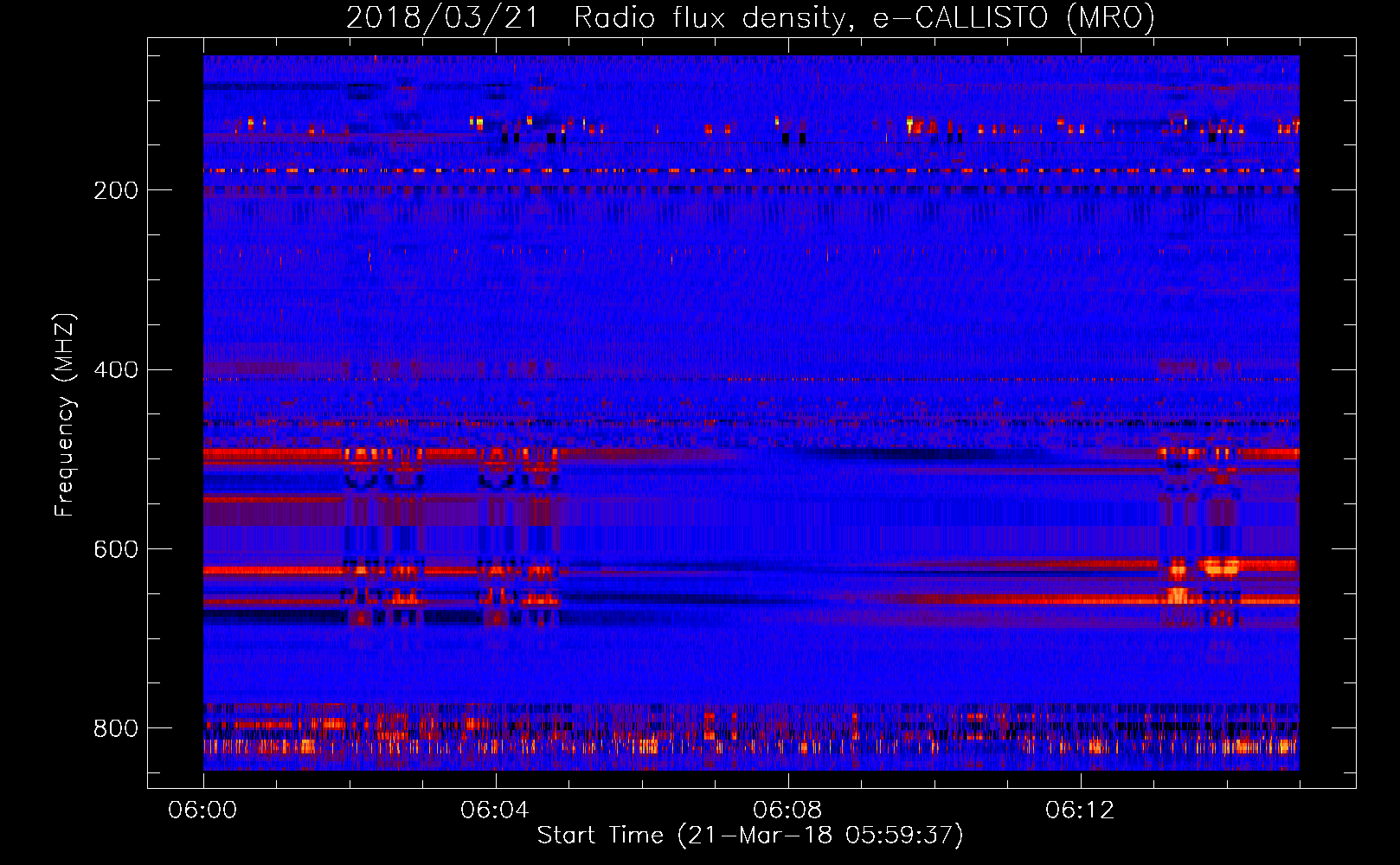
Task: Click the '200' frequency tick label
Action: click(x=116, y=190)
